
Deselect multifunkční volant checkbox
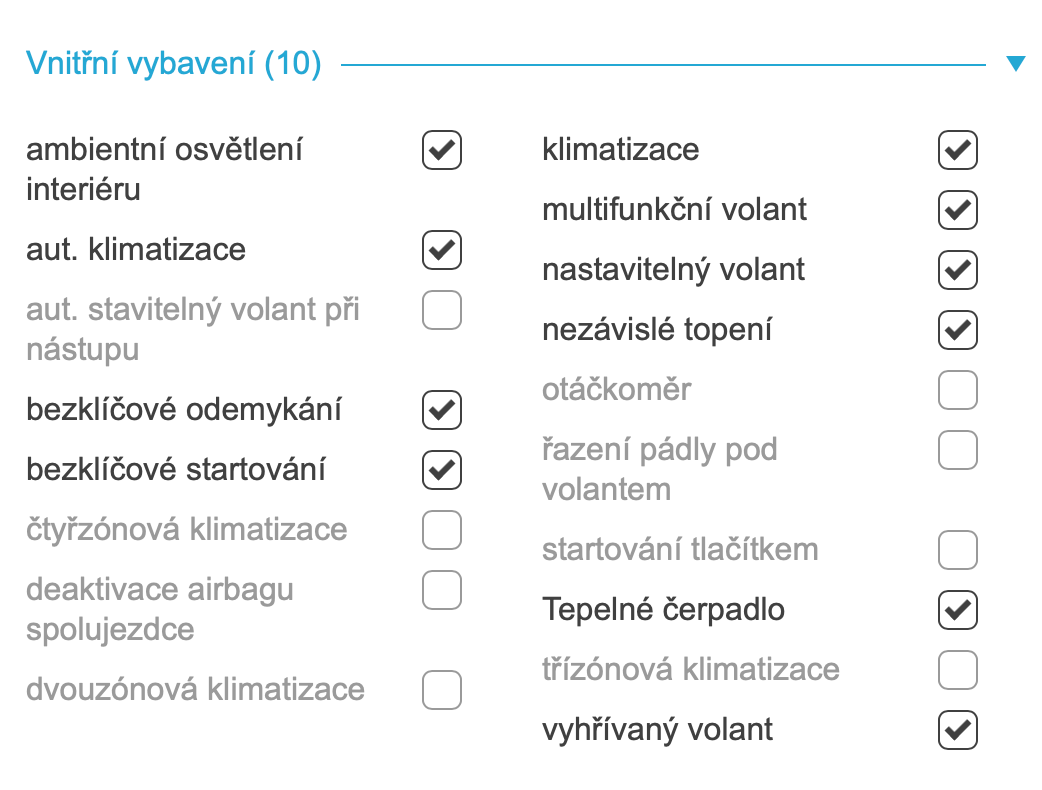coord(958,210)
